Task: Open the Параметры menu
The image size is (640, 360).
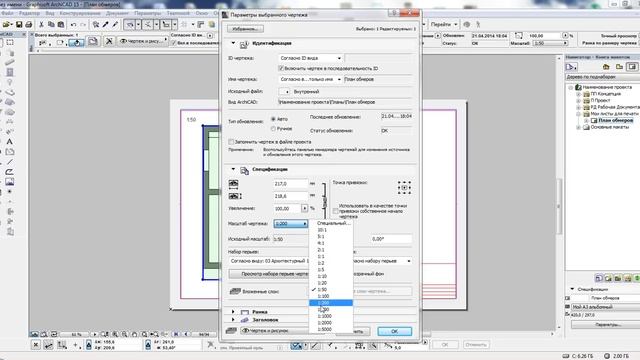Action: pyautogui.click(x=147, y=13)
